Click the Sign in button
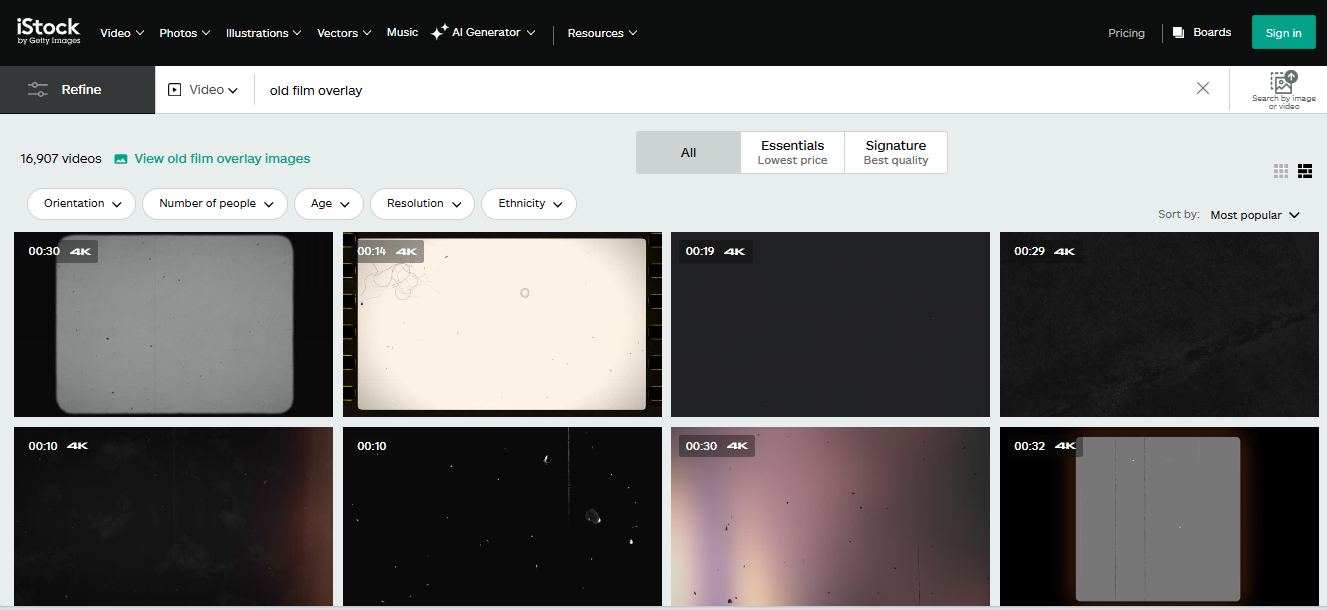1327x610 pixels. click(x=1283, y=32)
